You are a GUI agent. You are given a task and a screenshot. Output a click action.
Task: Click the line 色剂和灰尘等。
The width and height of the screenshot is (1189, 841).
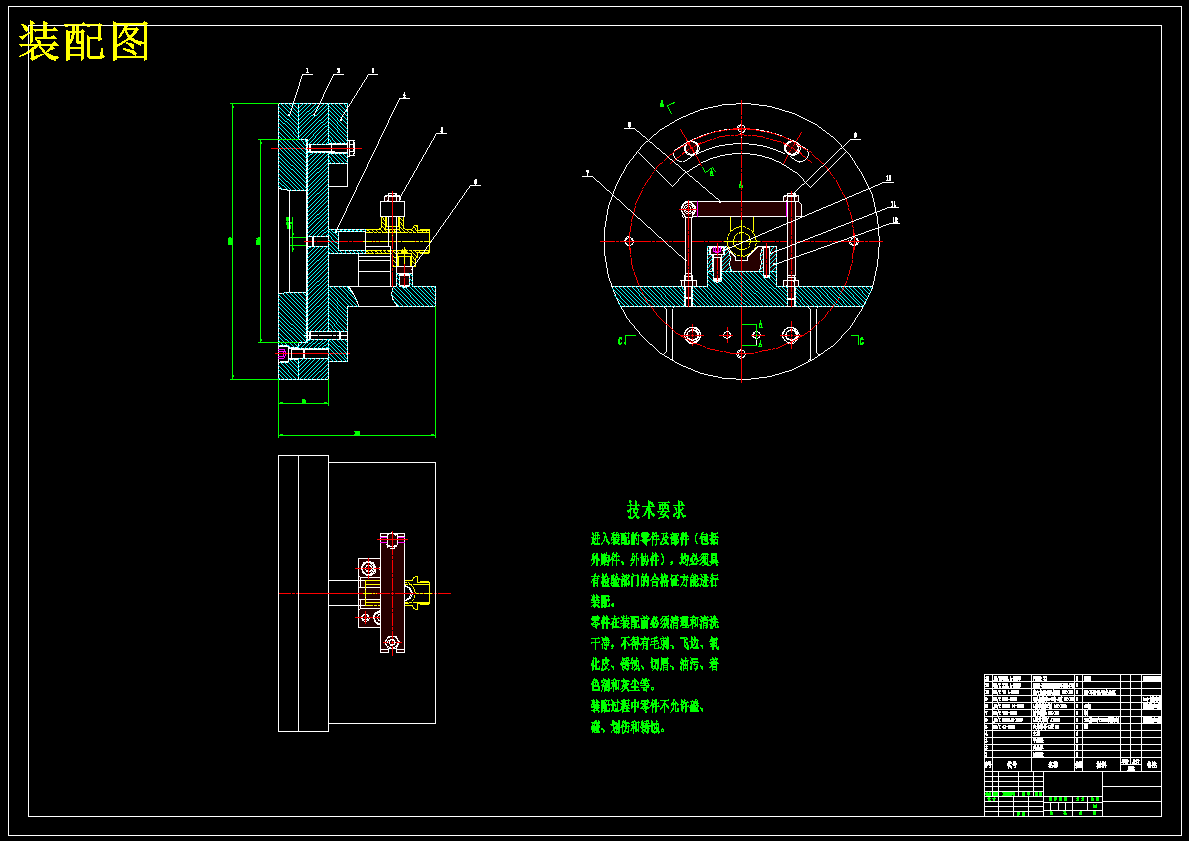[x=622, y=686]
